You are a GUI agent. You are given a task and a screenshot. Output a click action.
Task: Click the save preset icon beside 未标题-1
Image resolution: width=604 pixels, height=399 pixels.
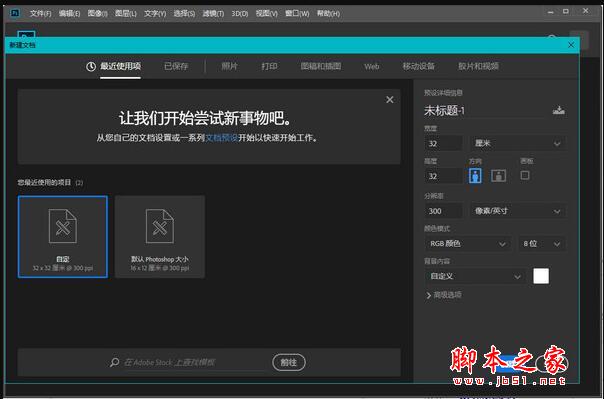pos(559,111)
